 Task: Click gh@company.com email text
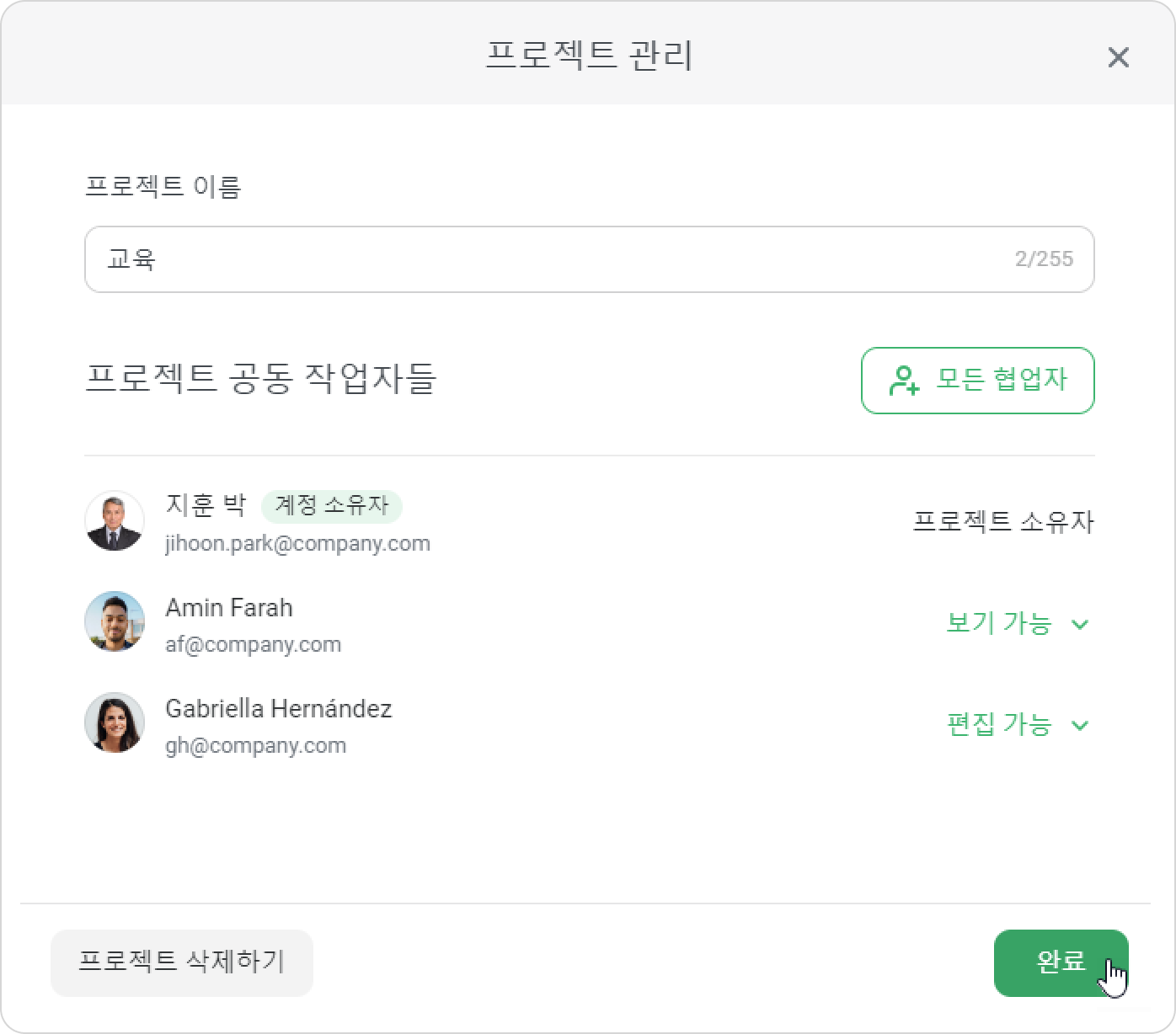coord(255,746)
